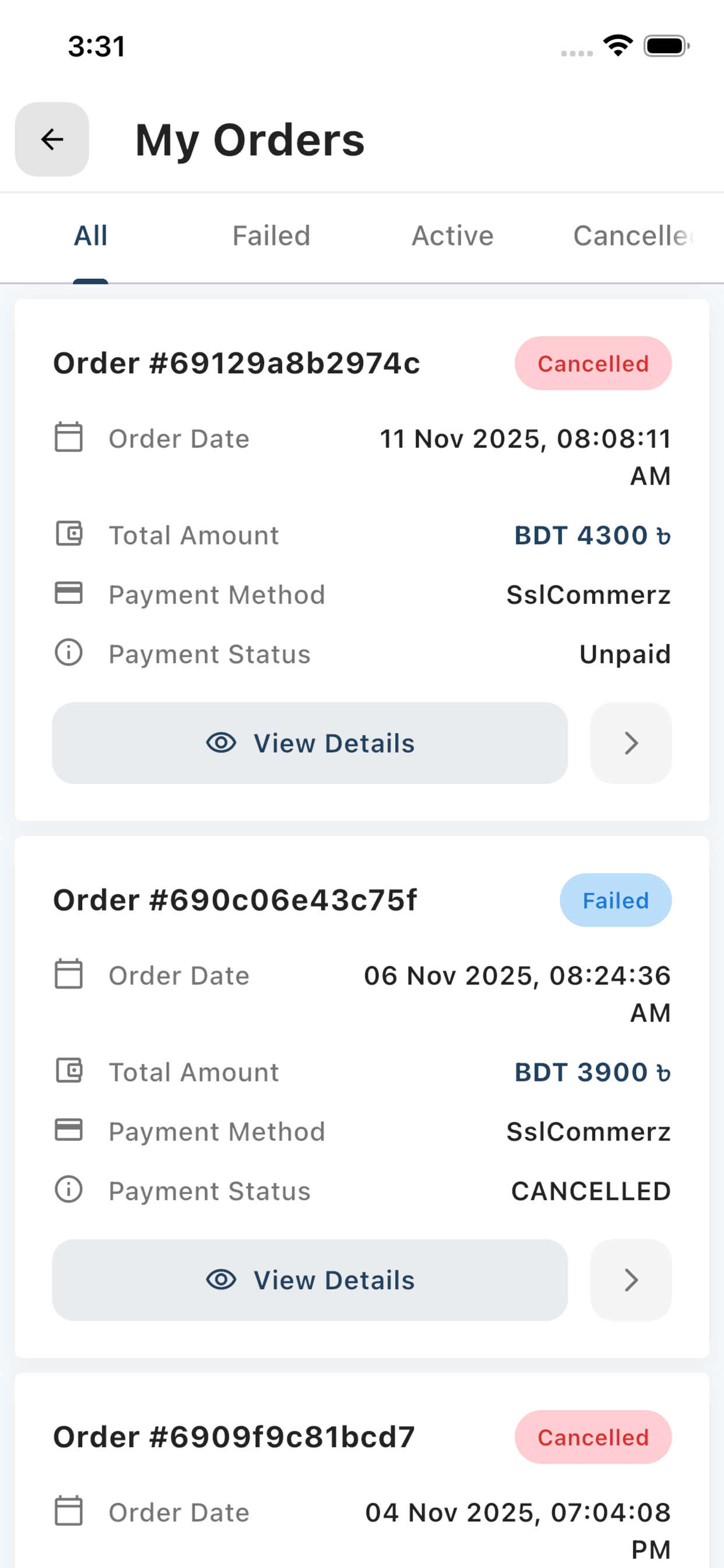The image size is (724, 1568).
Task: Tap the back arrow button
Action: coord(52,139)
